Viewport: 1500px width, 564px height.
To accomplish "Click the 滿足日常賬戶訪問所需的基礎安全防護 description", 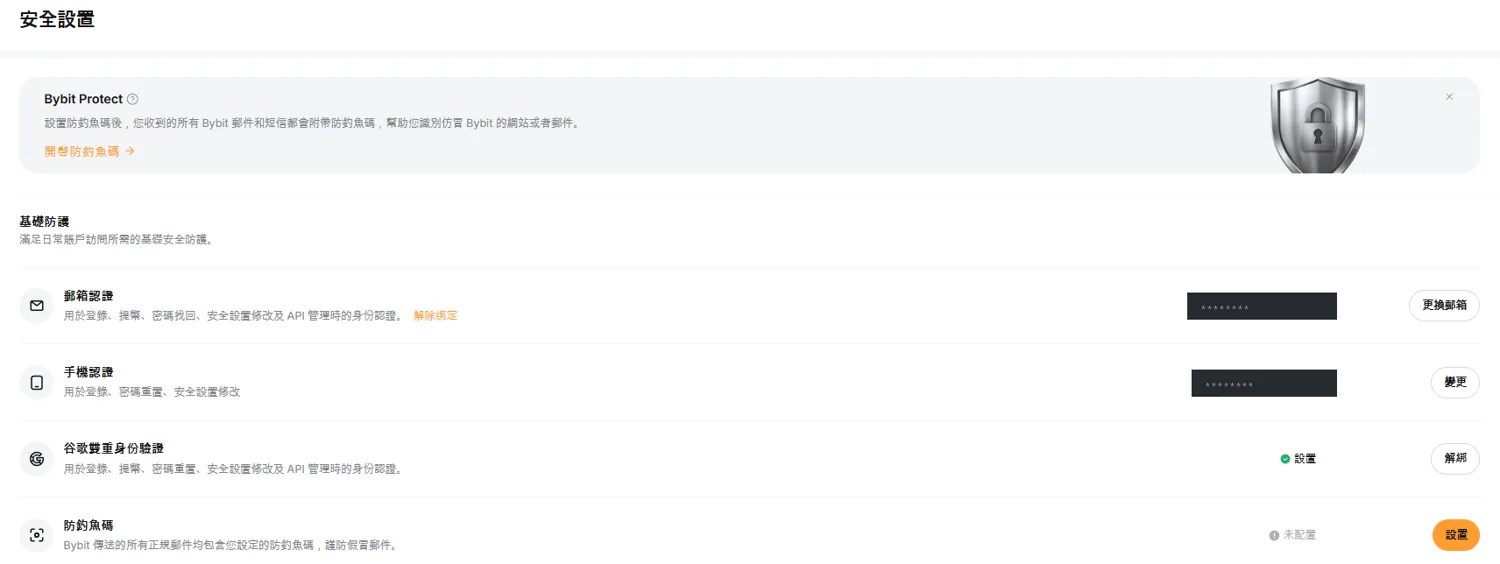I will (x=116, y=240).
